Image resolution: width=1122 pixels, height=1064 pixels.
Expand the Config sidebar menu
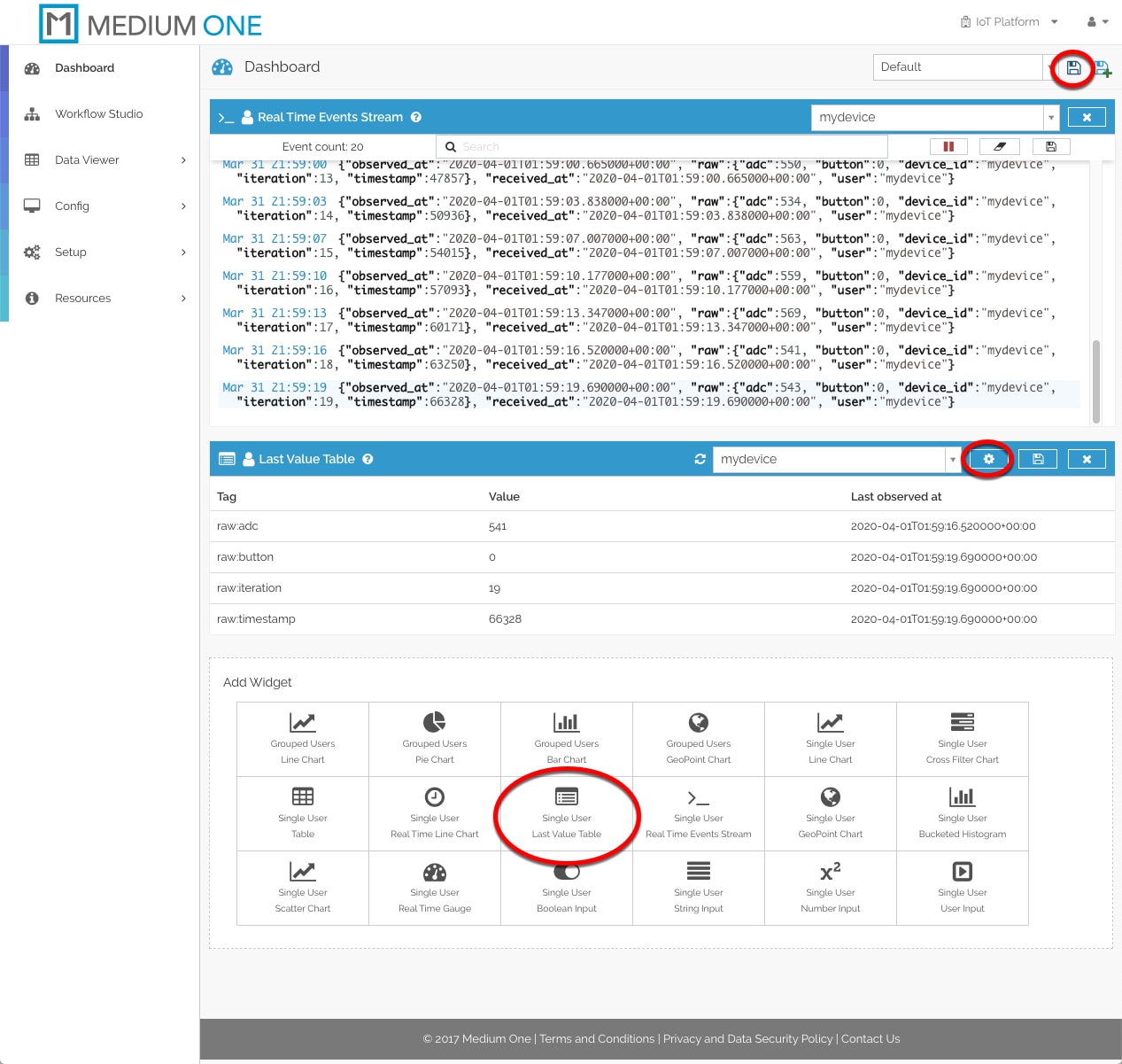[104, 206]
